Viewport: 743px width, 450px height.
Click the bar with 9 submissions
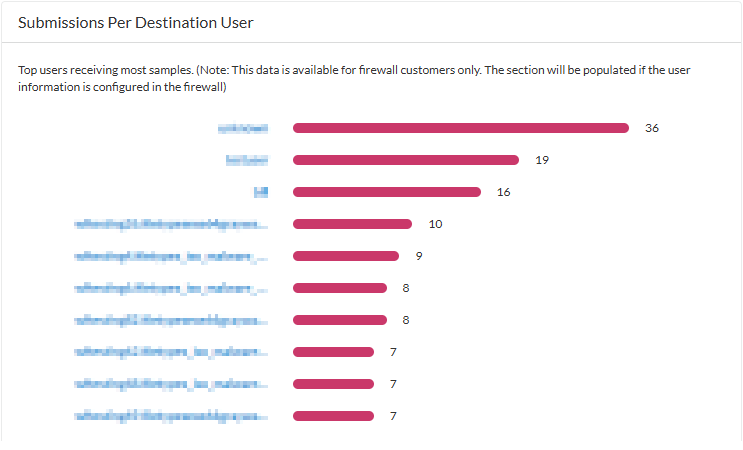(x=345, y=256)
